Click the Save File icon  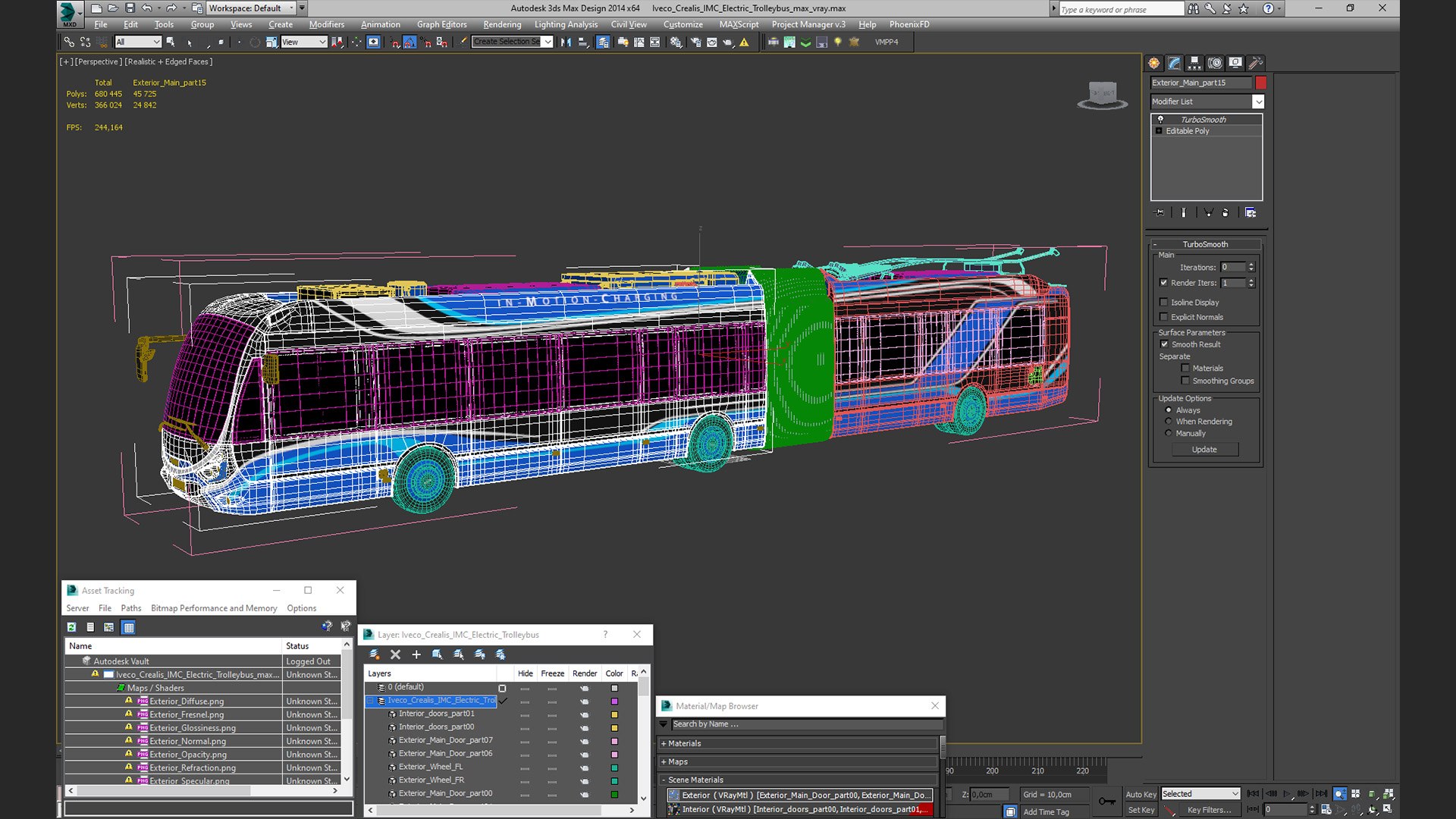[130, 8]
